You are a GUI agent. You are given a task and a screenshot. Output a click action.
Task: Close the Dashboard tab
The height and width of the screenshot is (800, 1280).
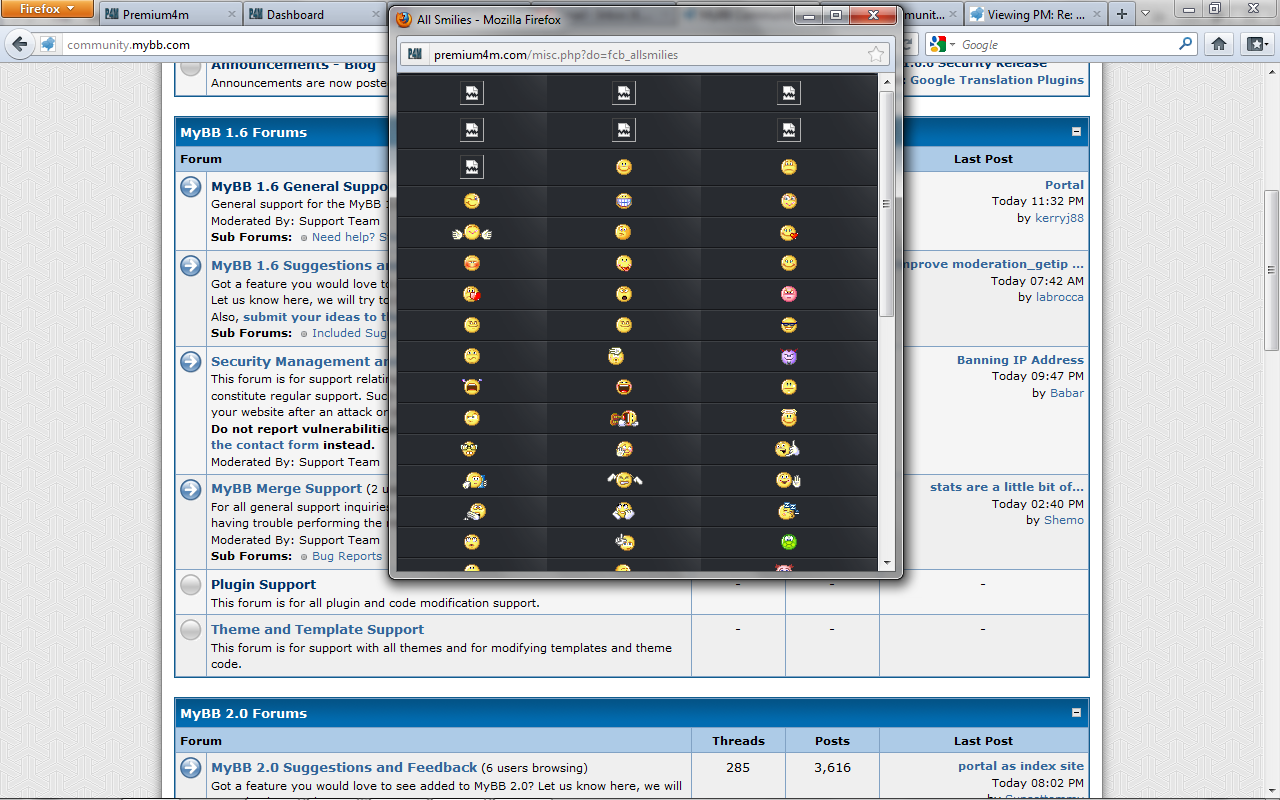[375, 14]
